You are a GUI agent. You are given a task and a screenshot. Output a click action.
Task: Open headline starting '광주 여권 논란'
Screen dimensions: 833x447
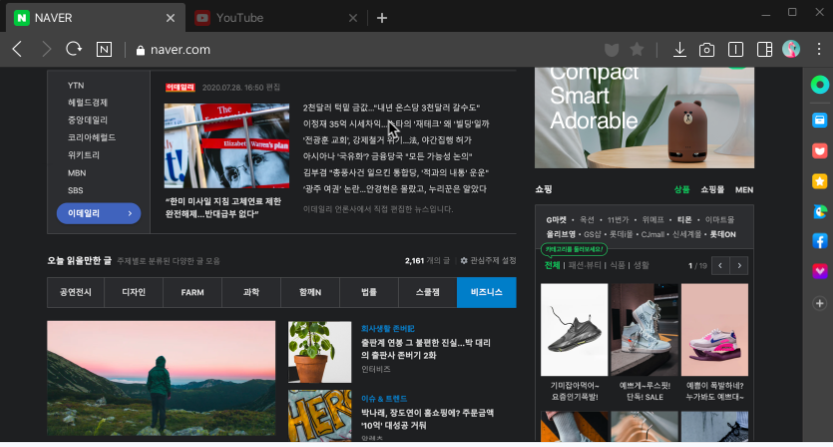pyautogui.click(x=395, y=189)
